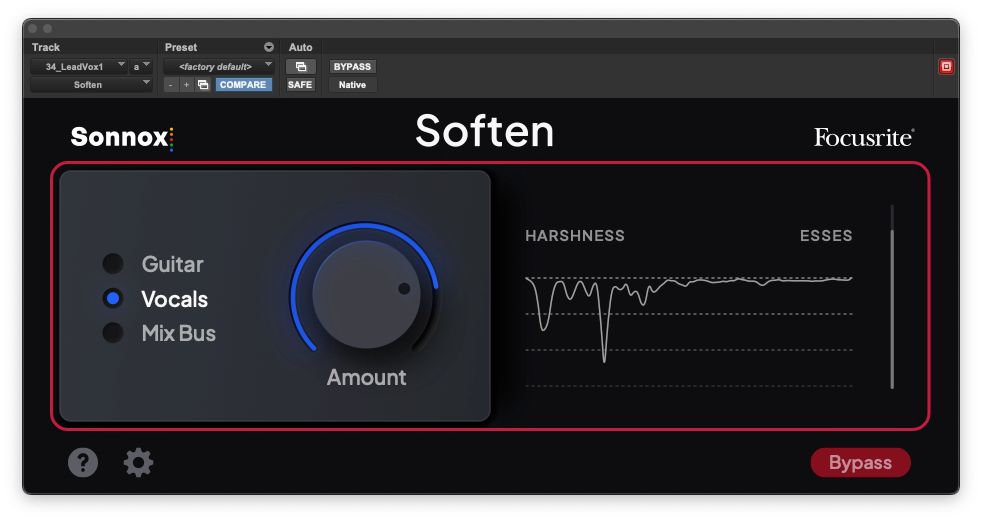Open the factory default preset dropdown

pos(219,66)
